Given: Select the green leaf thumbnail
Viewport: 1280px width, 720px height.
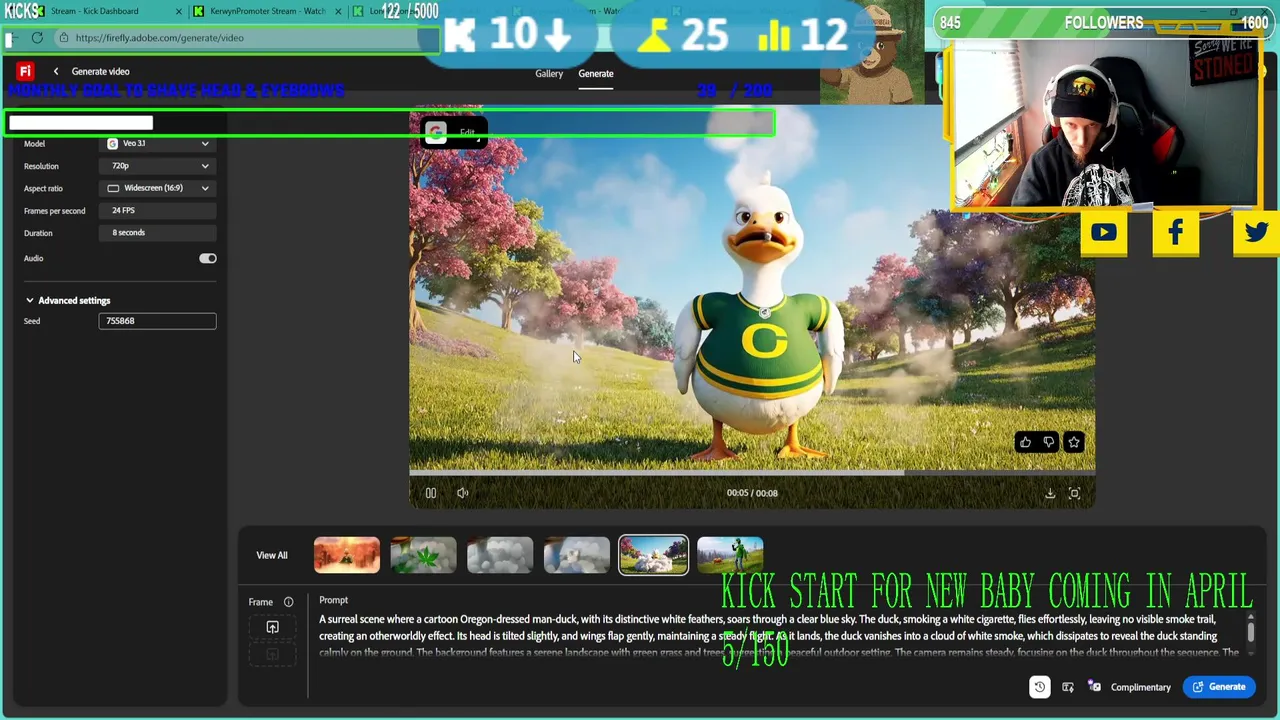Looking at the screenshot, I should [423, 555].
